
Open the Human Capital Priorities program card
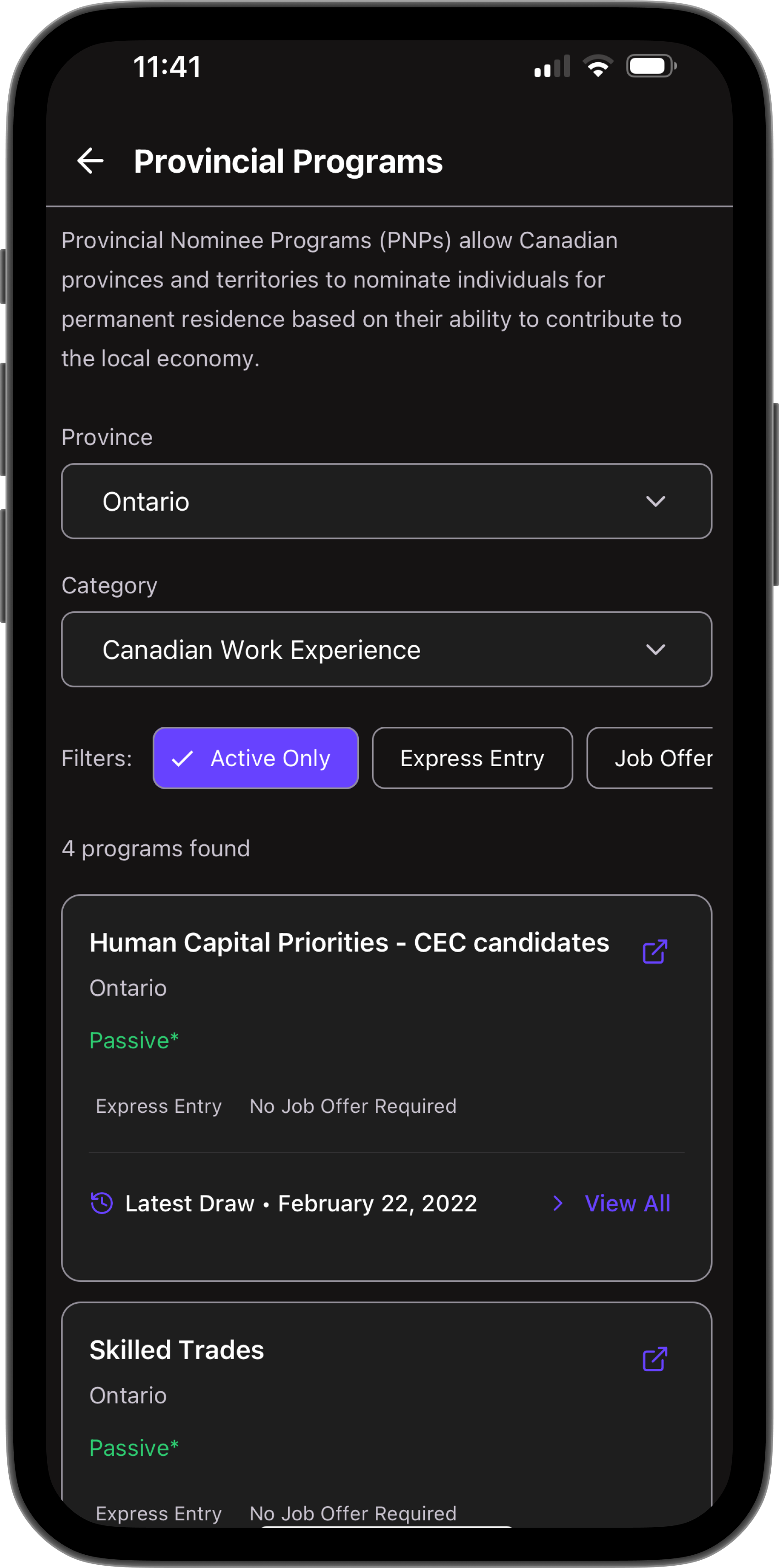tap(350, 942)
